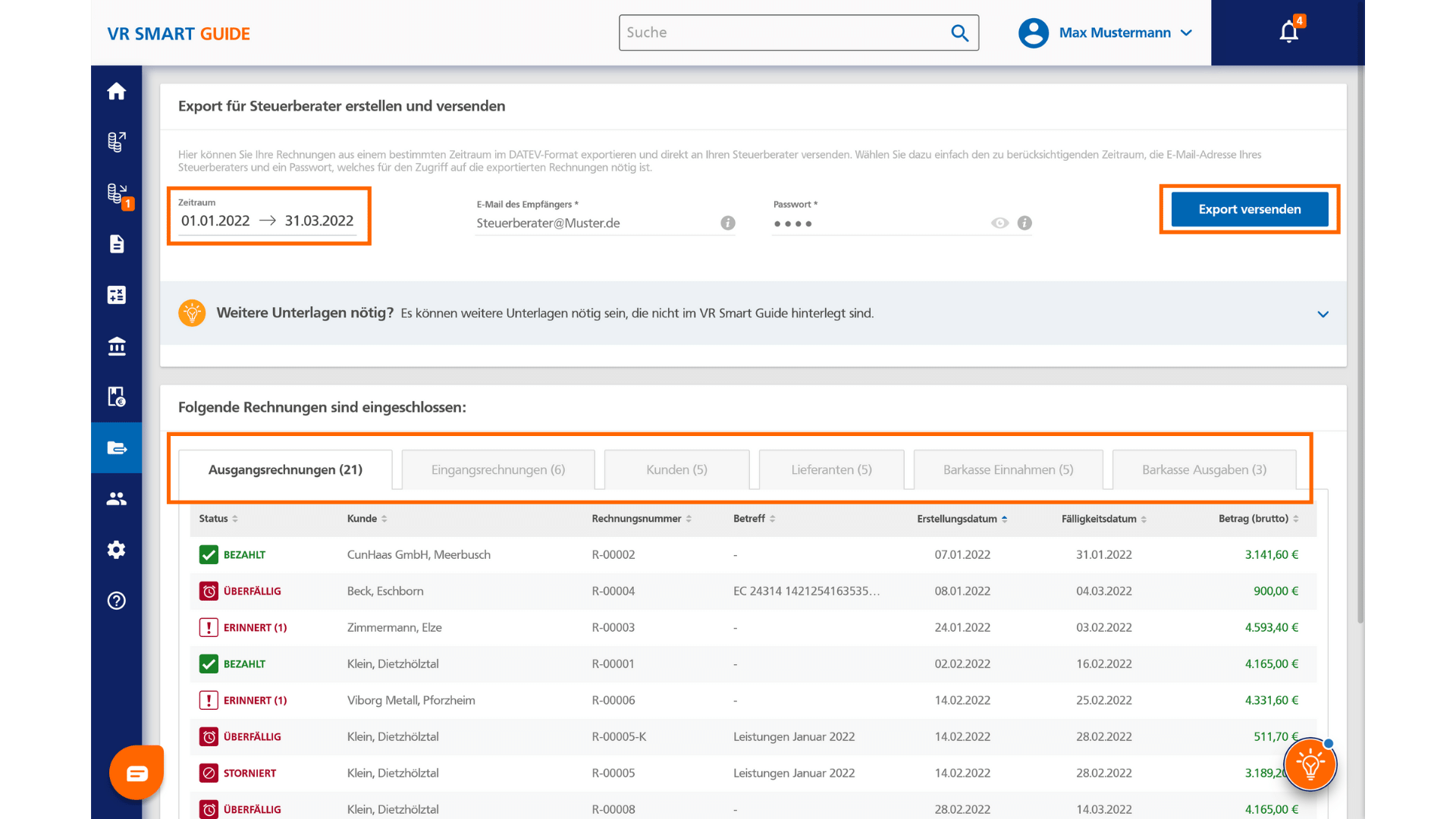Show info for recipient e-mail field
The height and width of the screenshot is (819, 1456).
coord(727,223)
